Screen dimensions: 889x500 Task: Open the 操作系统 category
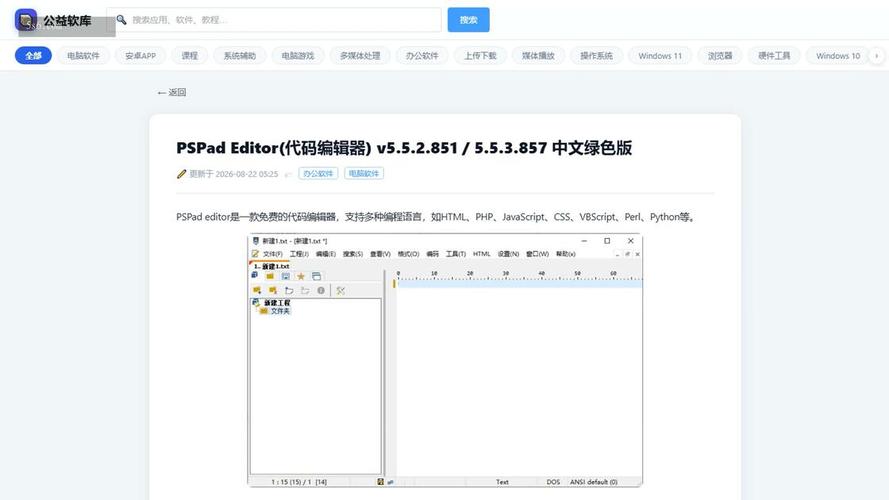click(596, 56)
